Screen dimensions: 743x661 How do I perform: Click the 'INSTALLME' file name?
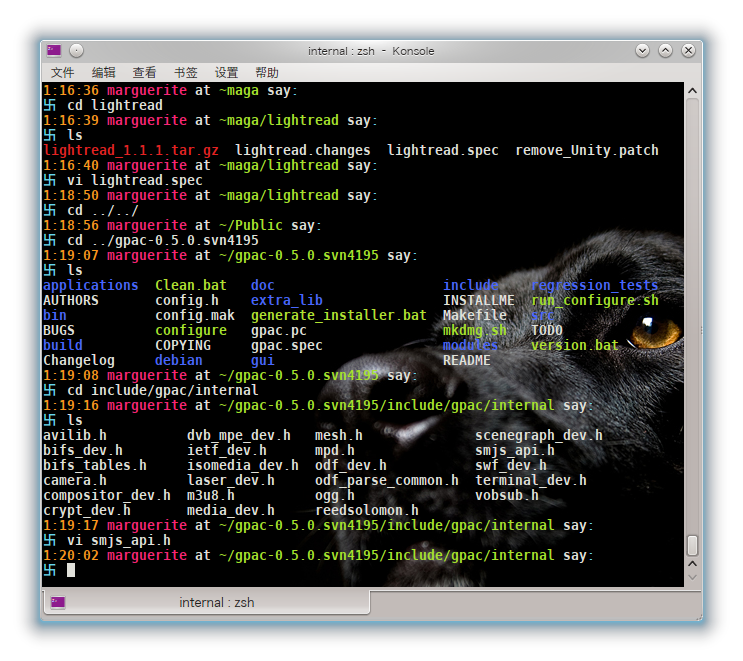(x=479, y=300)
